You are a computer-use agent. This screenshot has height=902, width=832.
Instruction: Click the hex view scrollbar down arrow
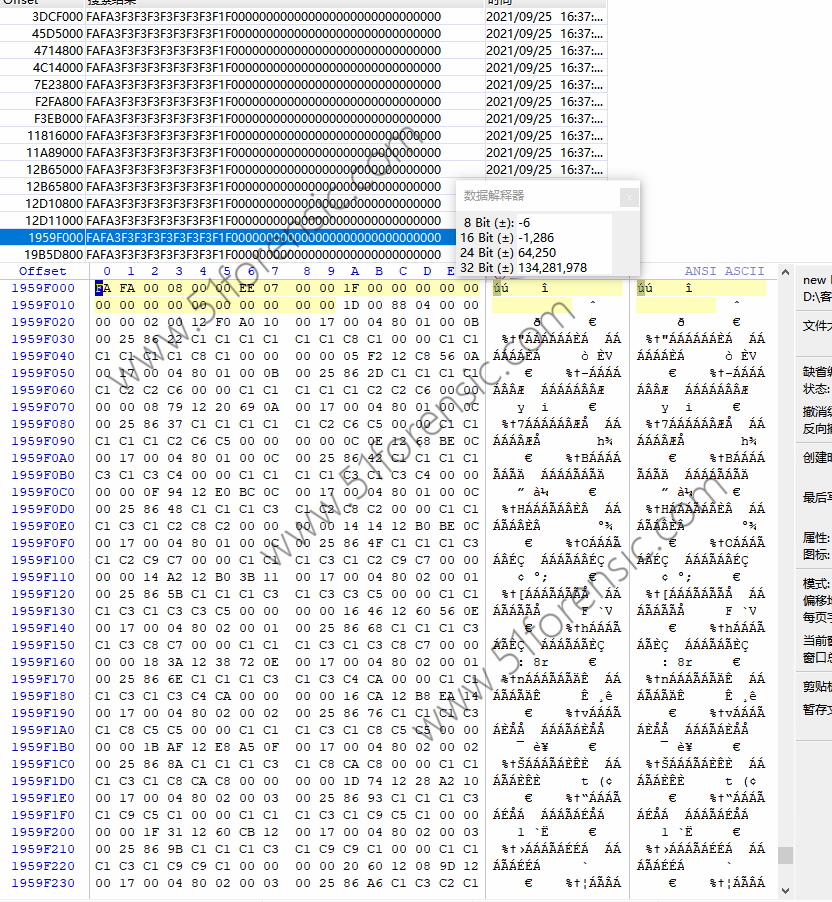coord(786,890)
